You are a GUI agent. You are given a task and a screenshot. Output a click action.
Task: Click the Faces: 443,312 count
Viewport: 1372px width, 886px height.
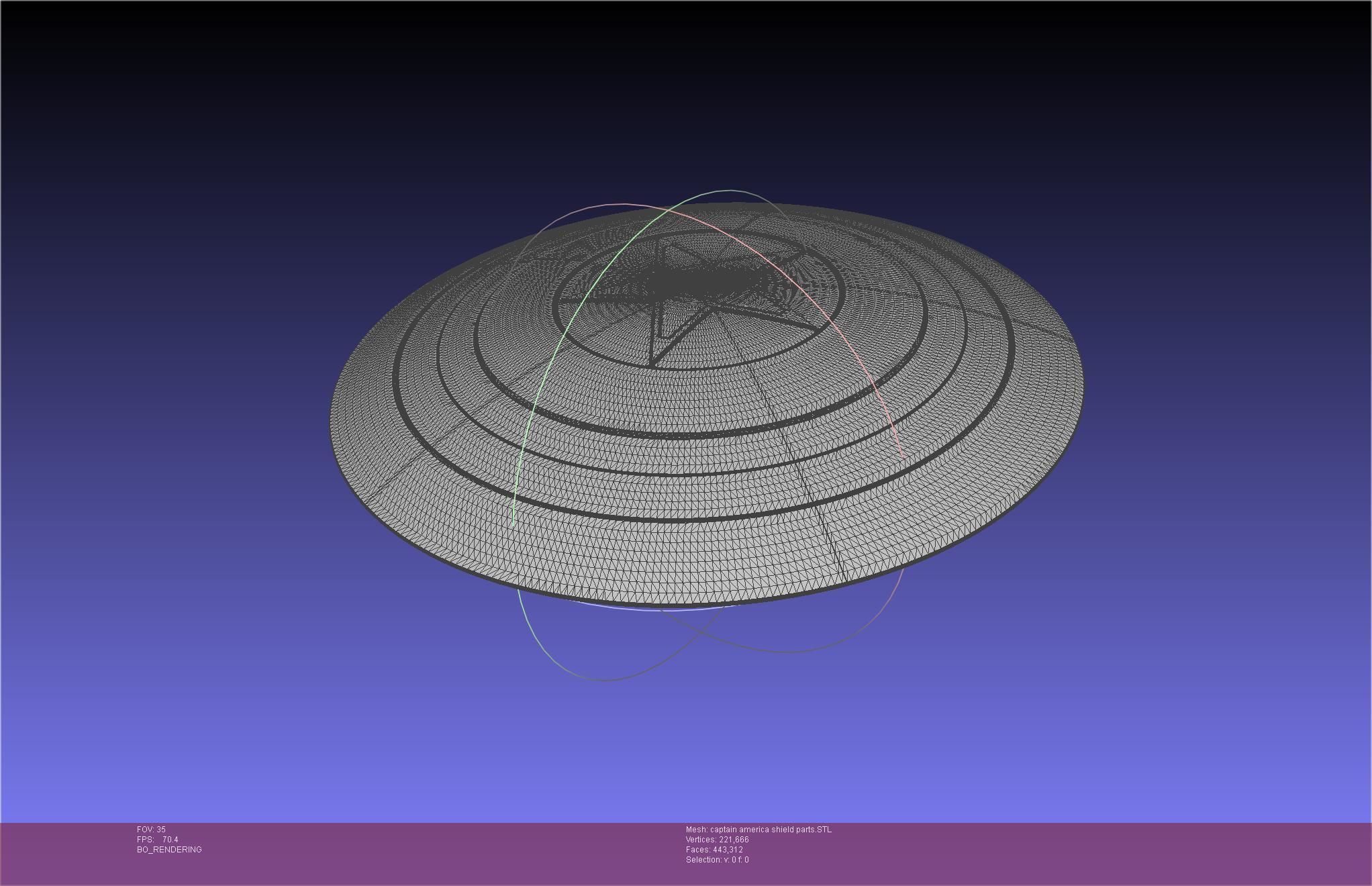(x=714, y=850)
